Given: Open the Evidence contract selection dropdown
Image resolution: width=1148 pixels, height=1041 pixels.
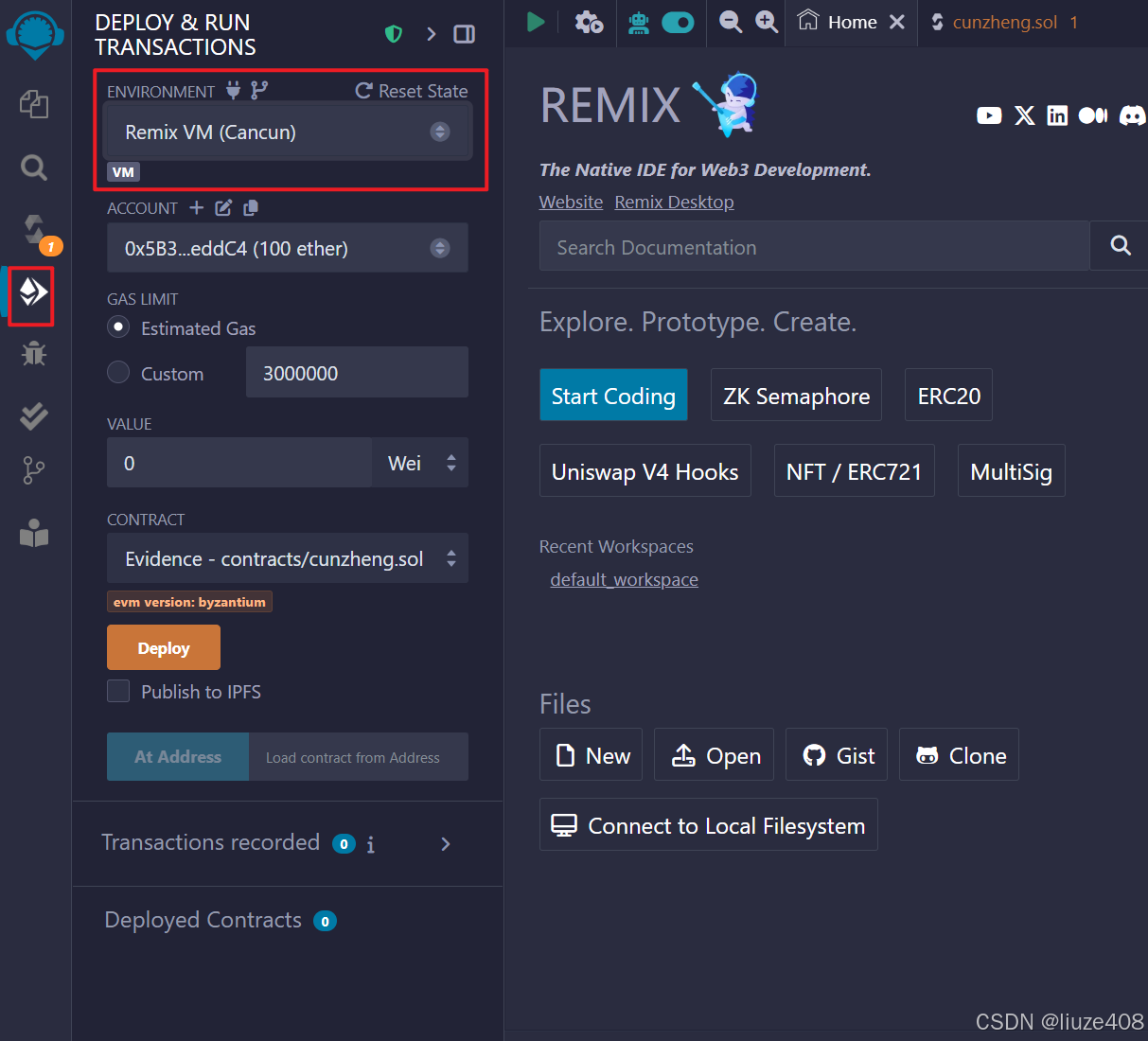Looking at the screenshot, I should point(288,558).
